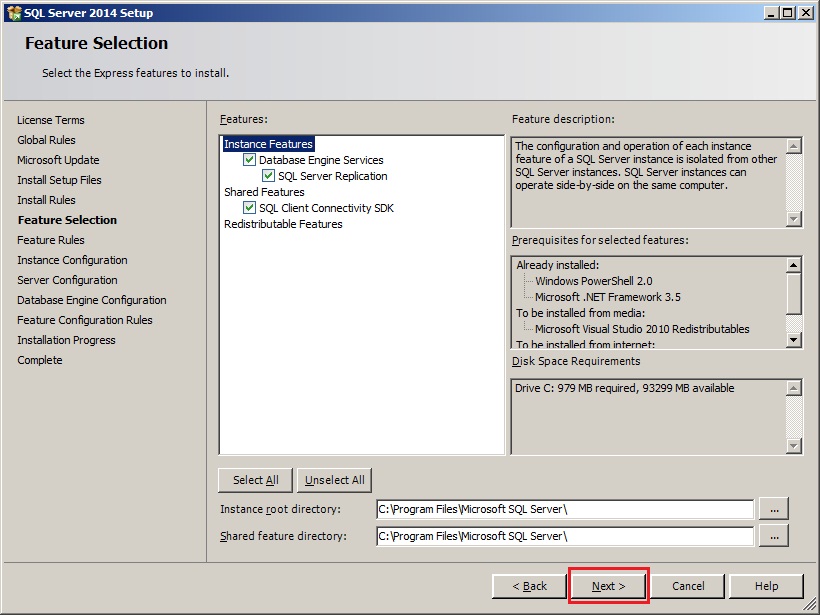
Task: Toggle the Database Engine Services checkbox
Action: coord(249,160)
